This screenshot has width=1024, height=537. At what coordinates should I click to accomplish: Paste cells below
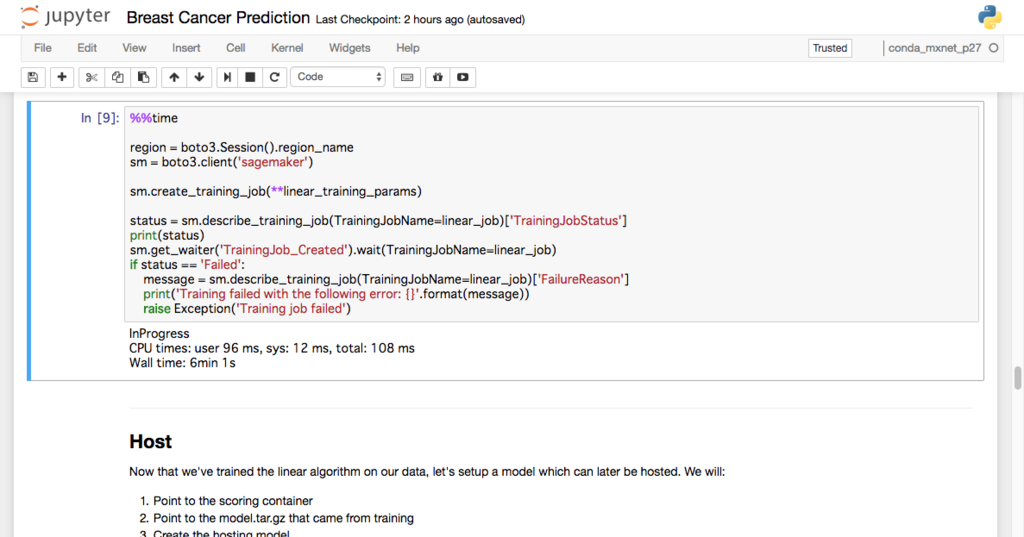pos(143,77)
